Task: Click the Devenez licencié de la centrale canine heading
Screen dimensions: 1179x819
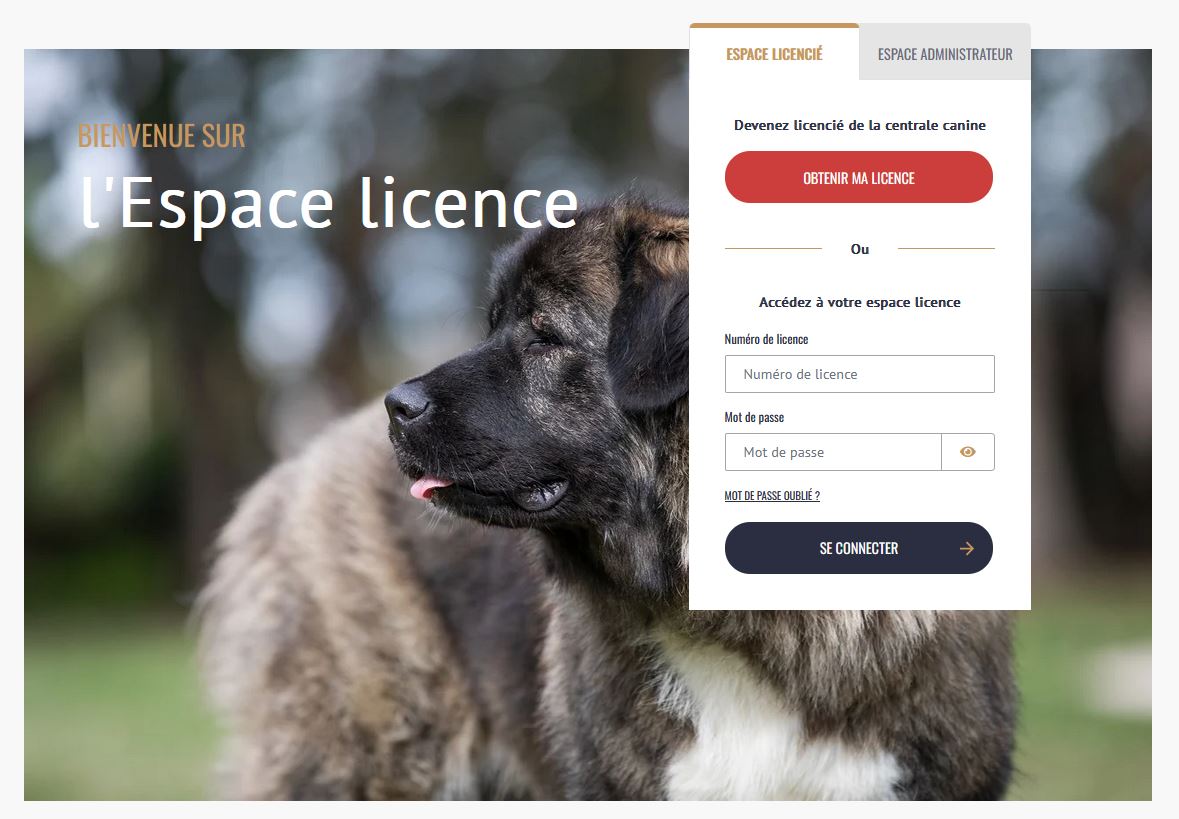Action: point(859,125)
